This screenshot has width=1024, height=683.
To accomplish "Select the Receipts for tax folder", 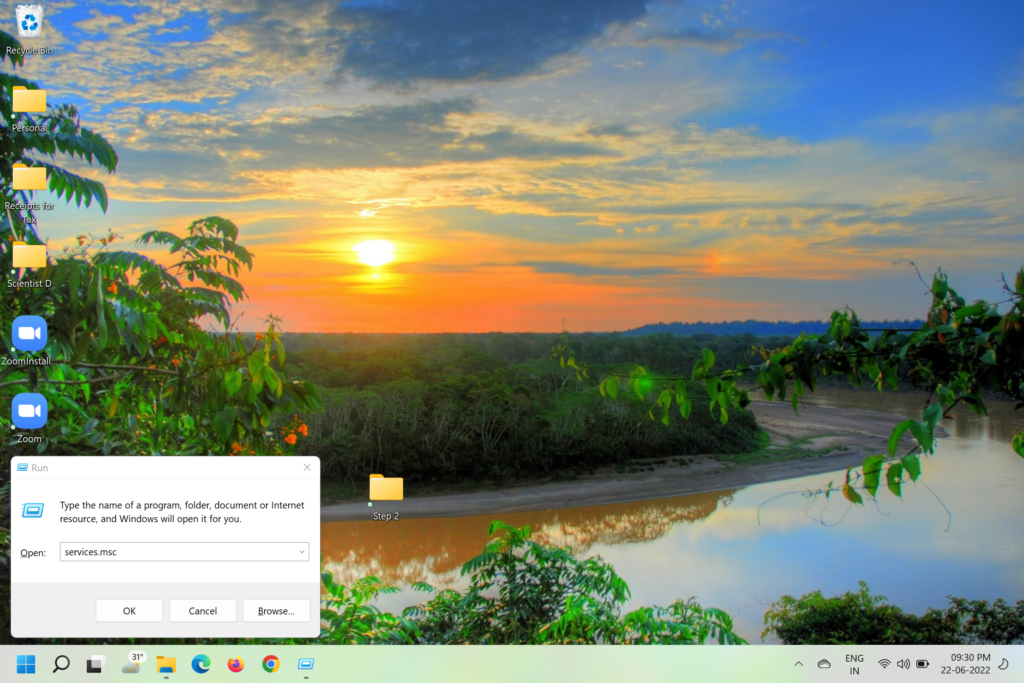I will (x=29, y=178).
